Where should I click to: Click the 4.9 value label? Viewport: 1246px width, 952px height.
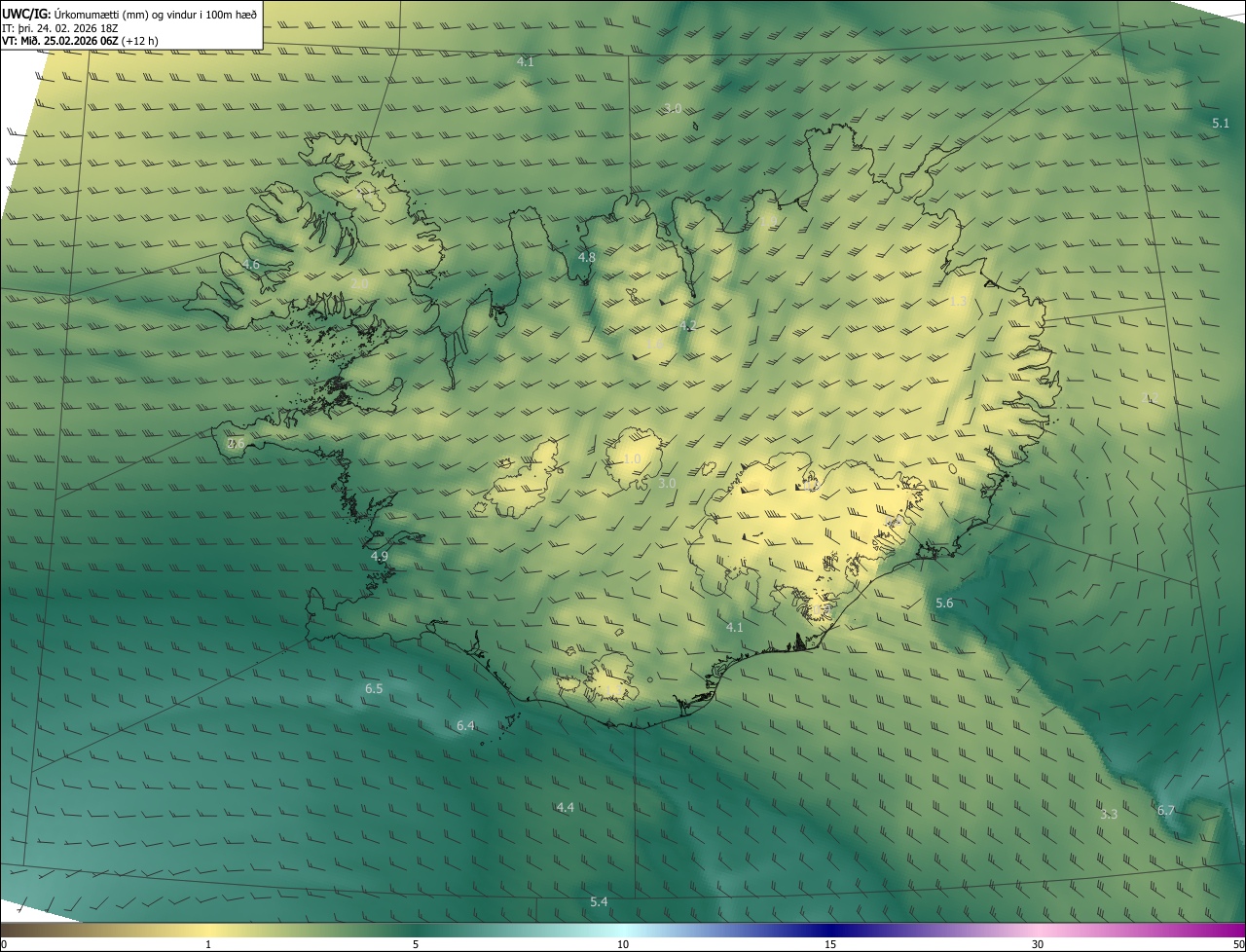pyautogui.click(x=380, y=557)
